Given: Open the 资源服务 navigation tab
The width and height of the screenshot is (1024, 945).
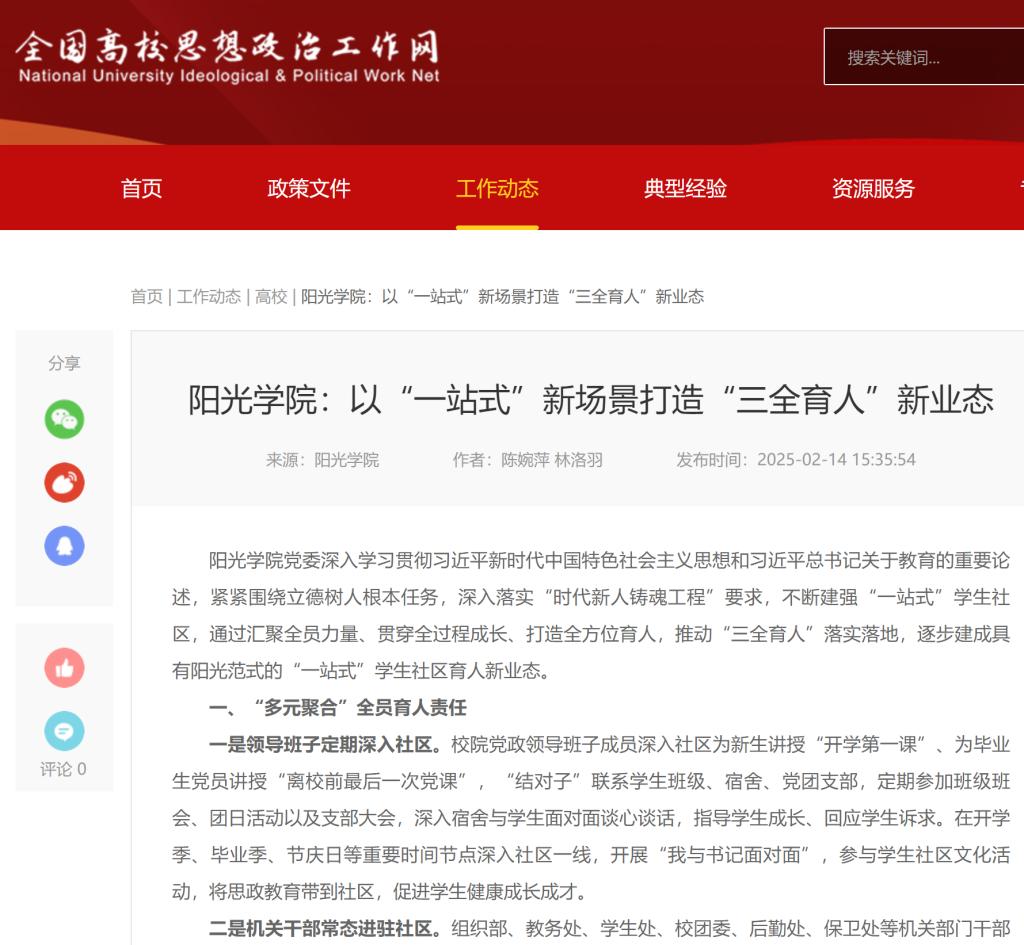Looking at the screenshot, I should [873, 188].
